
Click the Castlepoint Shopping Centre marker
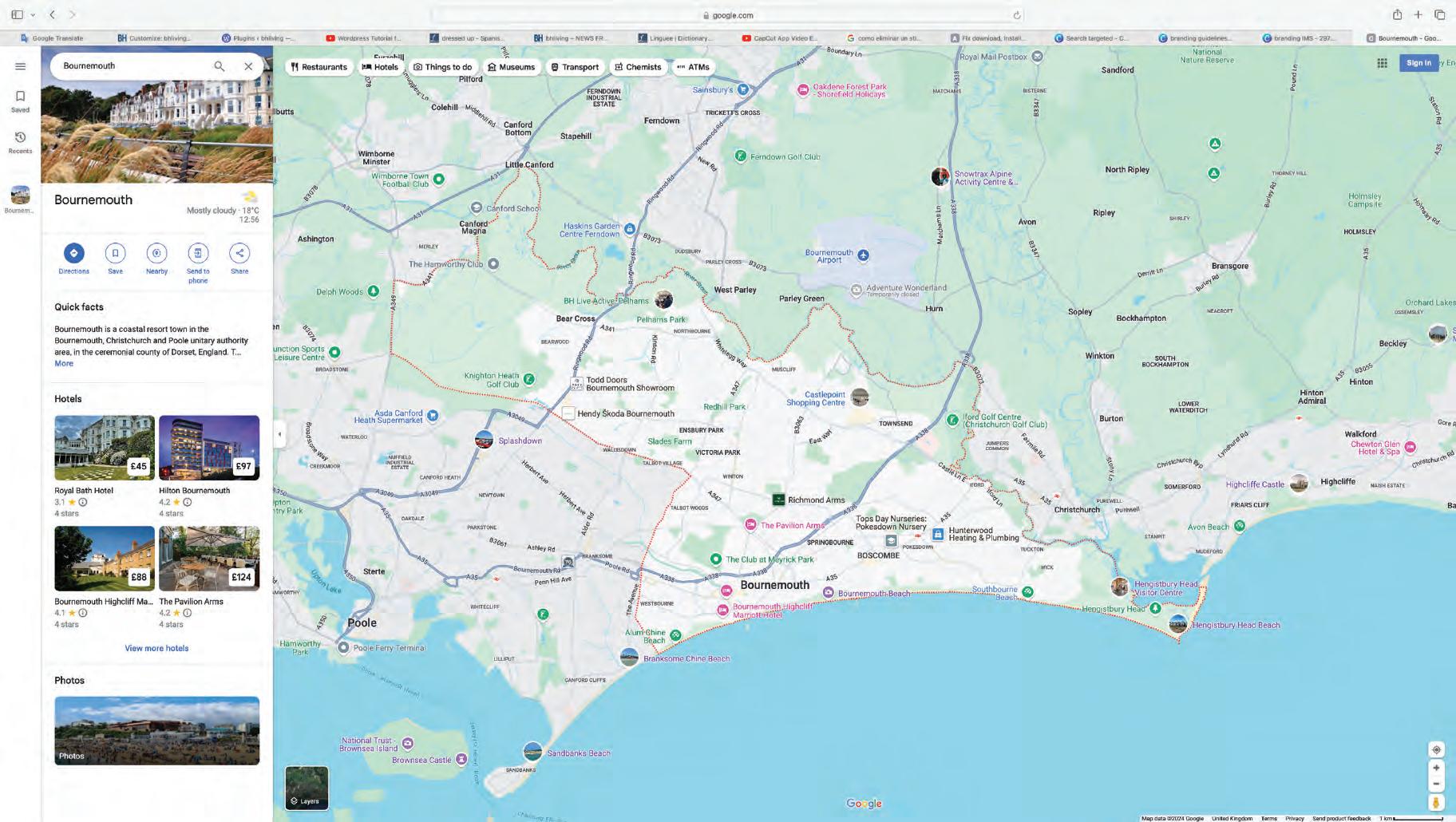[860, 397]
